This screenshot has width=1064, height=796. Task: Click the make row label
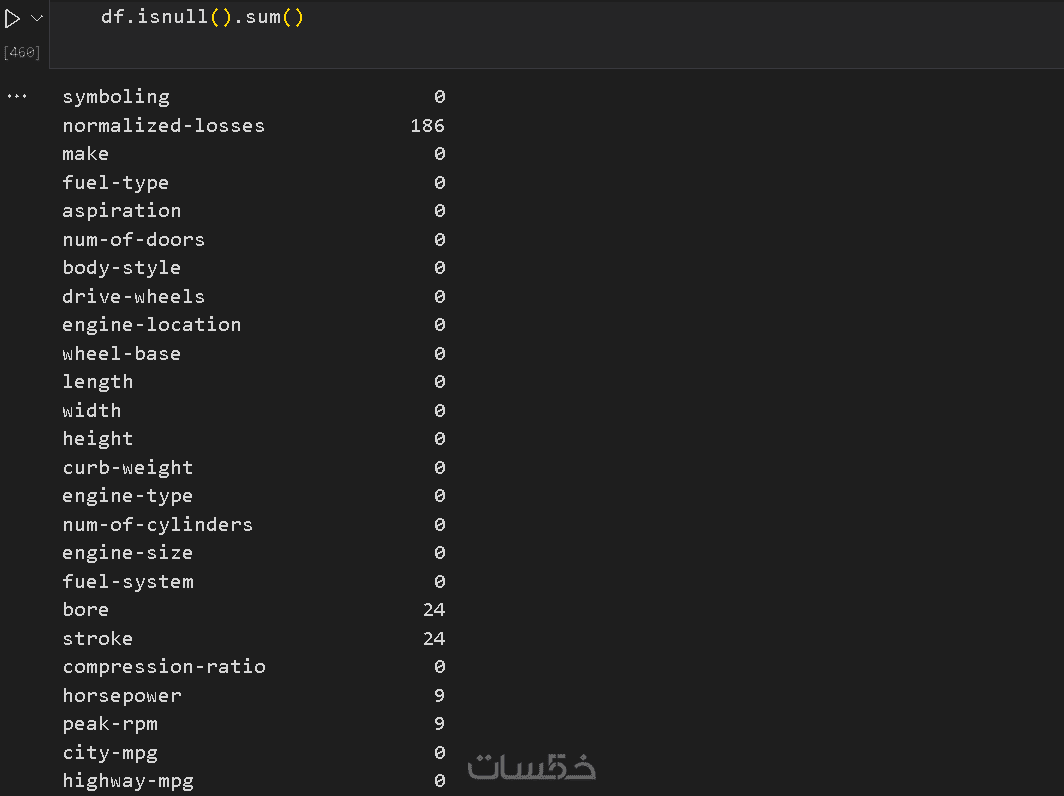(x=85, y=154)
